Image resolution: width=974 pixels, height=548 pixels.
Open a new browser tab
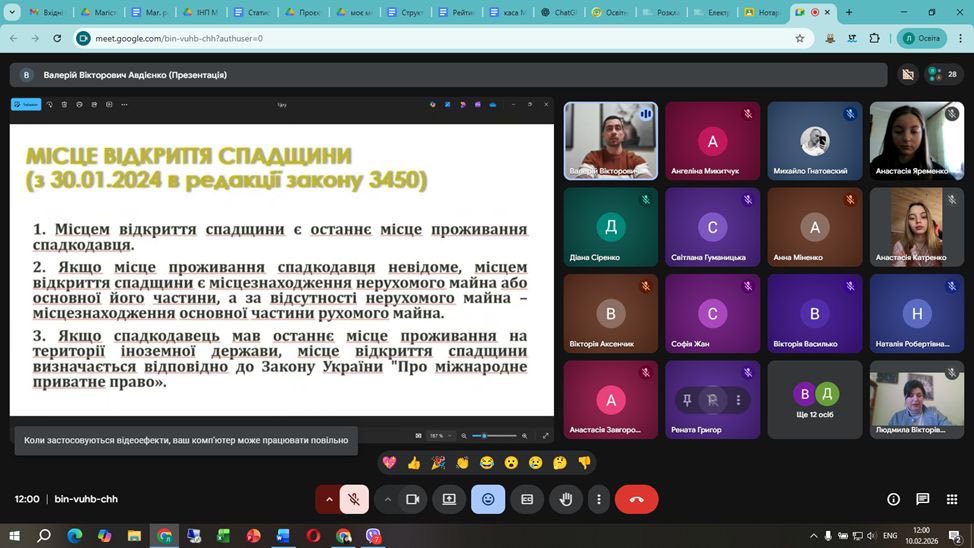tap(849, 12)
